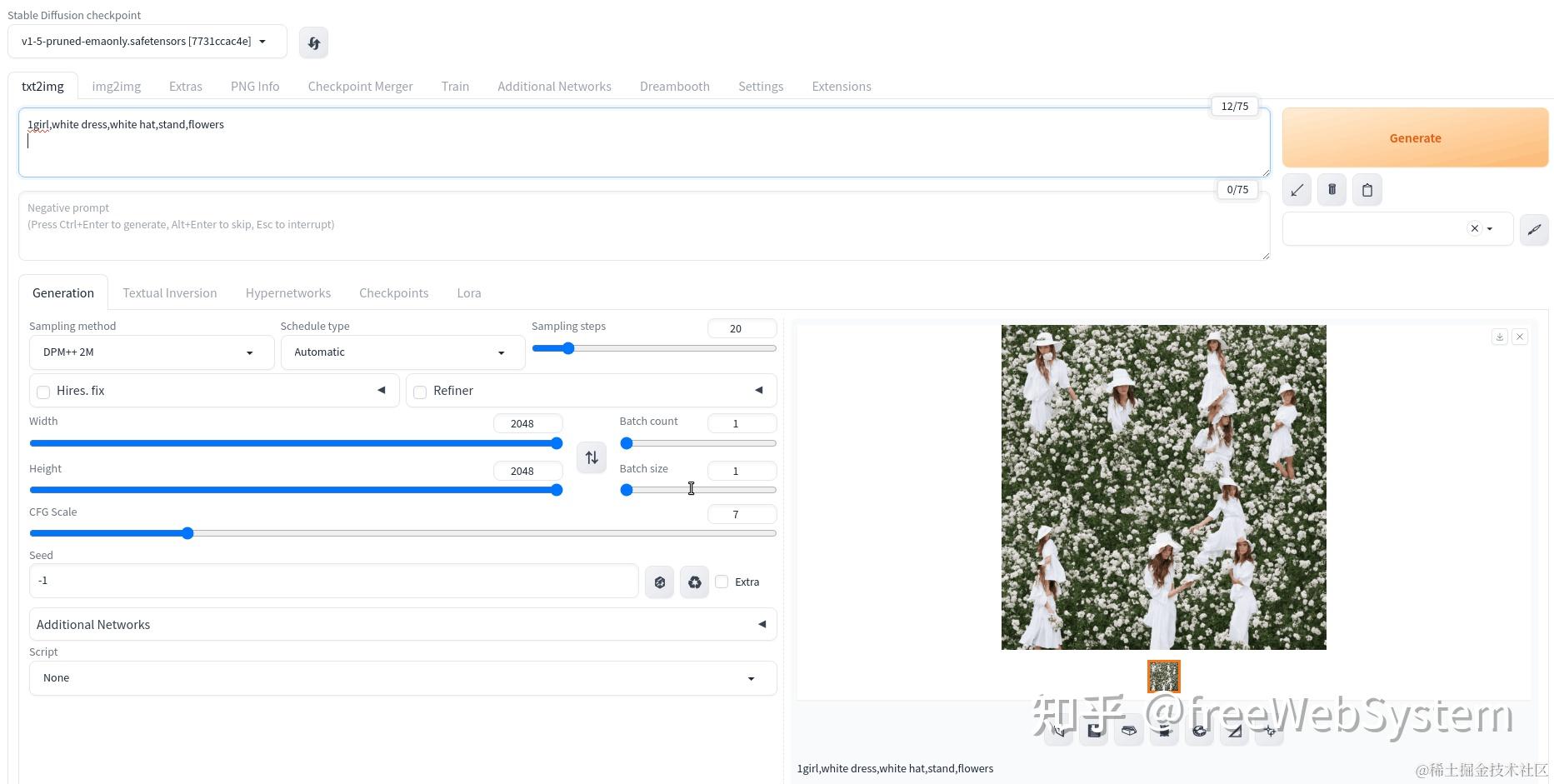
Task: Clear the prompt using the trash icon
Action: 1331,189
